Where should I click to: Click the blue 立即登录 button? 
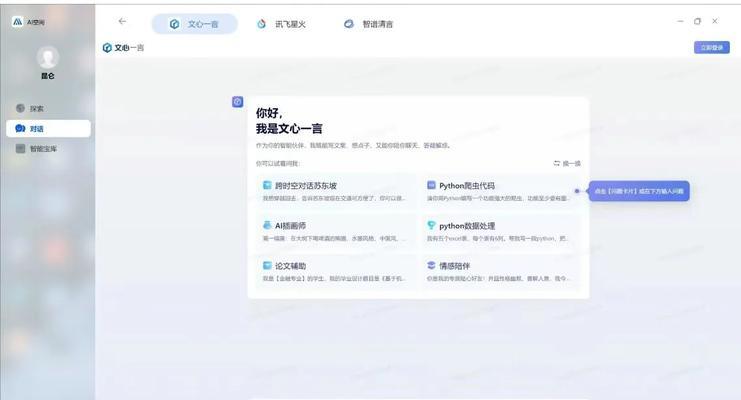tap(712, 47)
